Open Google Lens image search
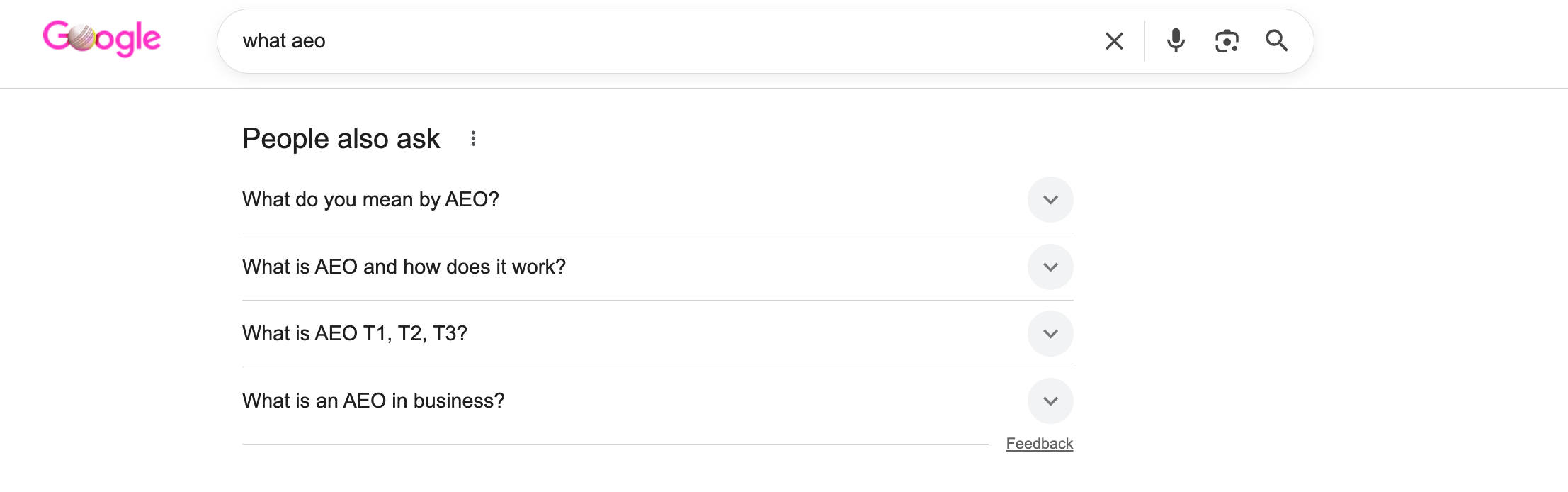 pyautogui.click(x=1227, y=41)
